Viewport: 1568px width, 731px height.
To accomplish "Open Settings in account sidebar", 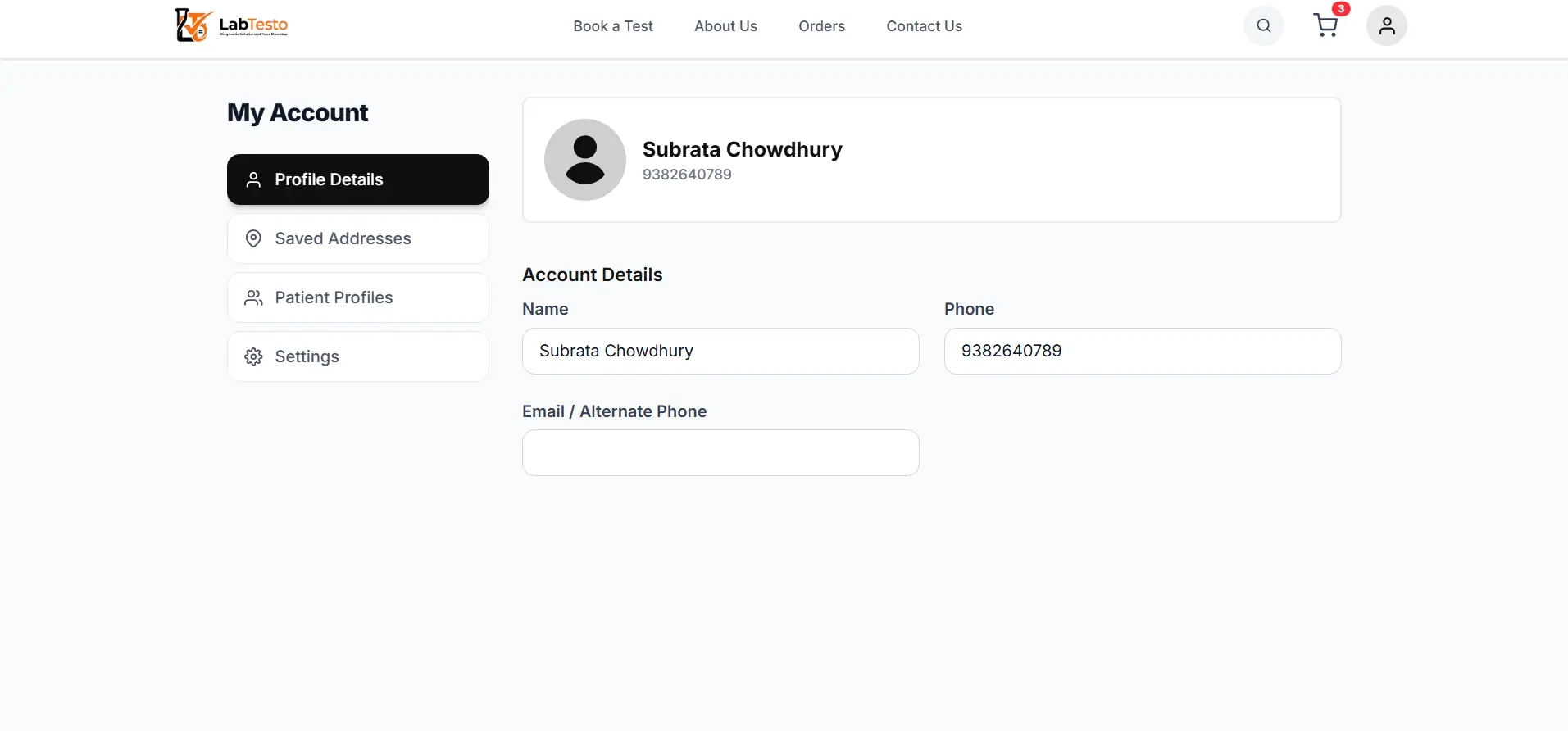I will 358,356.
